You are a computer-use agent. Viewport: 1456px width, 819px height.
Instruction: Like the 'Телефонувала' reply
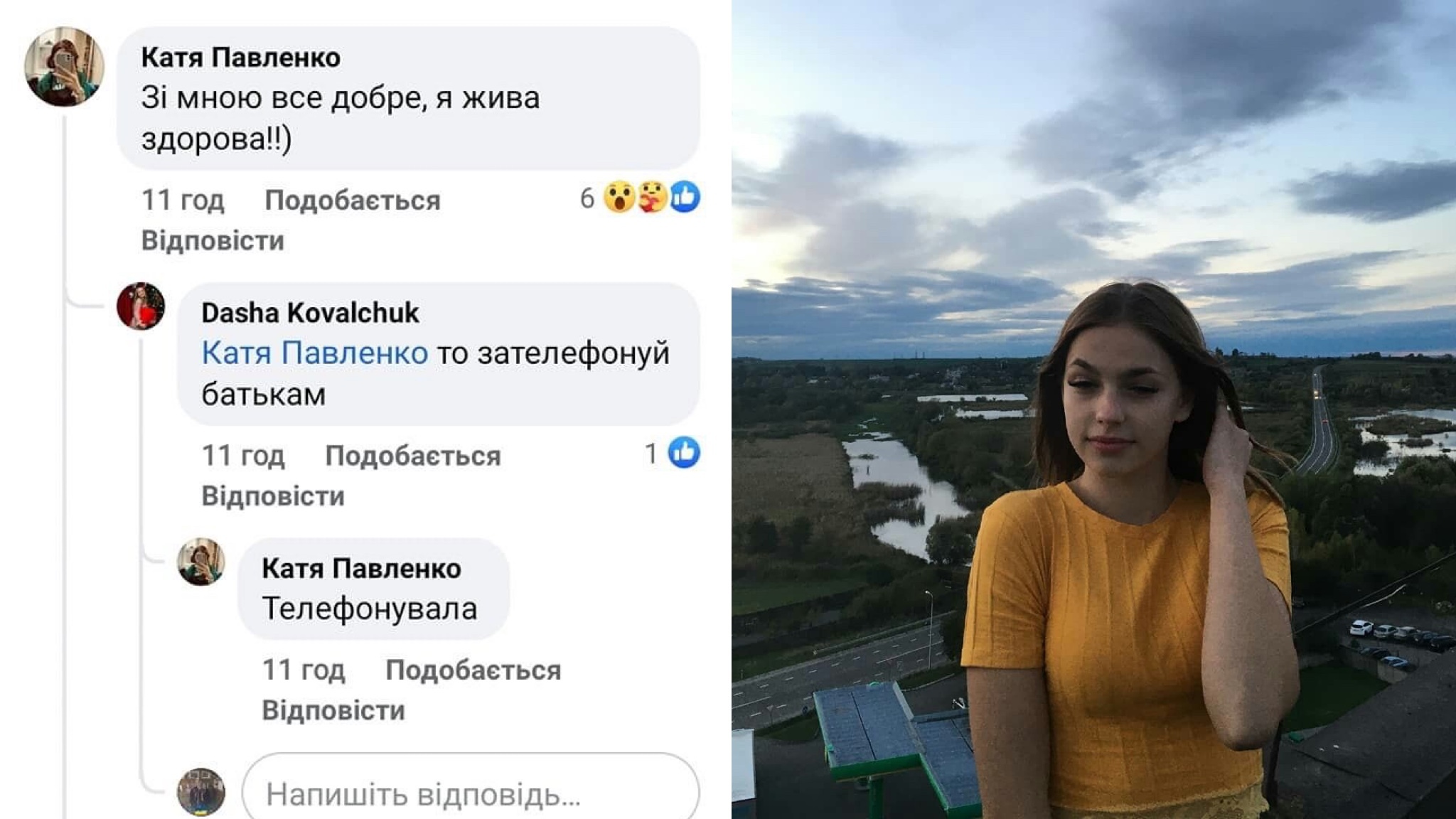473,670
